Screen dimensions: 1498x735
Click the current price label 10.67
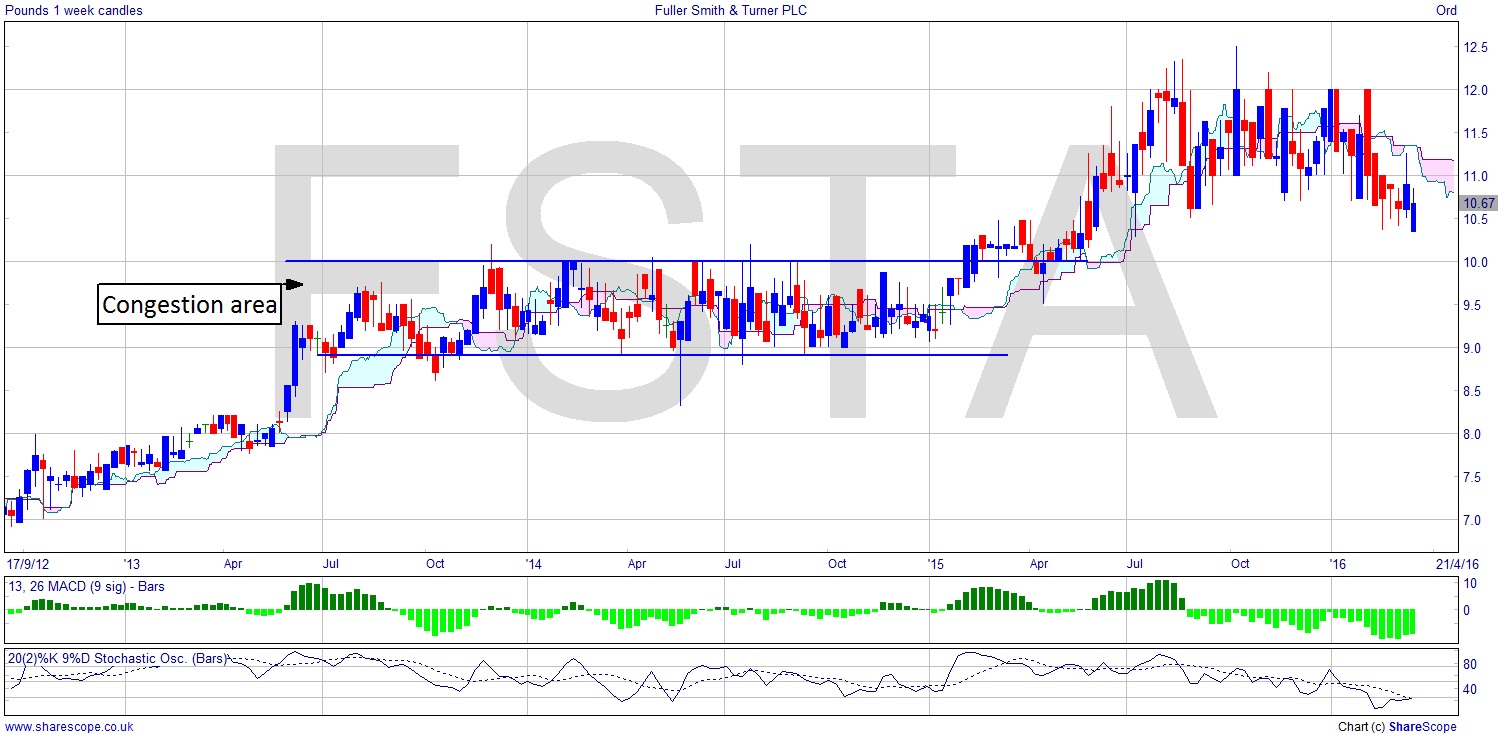tap(1477, 203)
